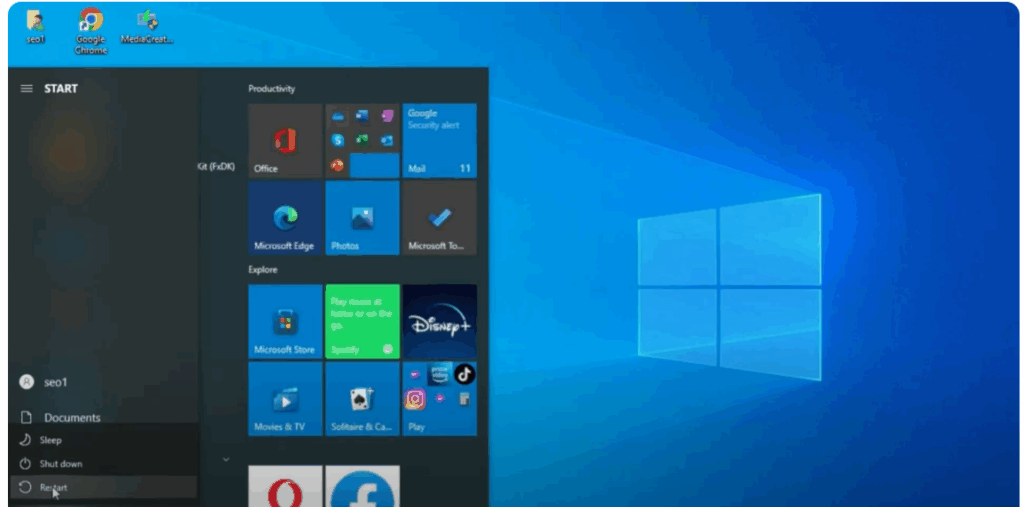
Task: Open the Office apps folder tile
Action: click(x=362, y=140)
